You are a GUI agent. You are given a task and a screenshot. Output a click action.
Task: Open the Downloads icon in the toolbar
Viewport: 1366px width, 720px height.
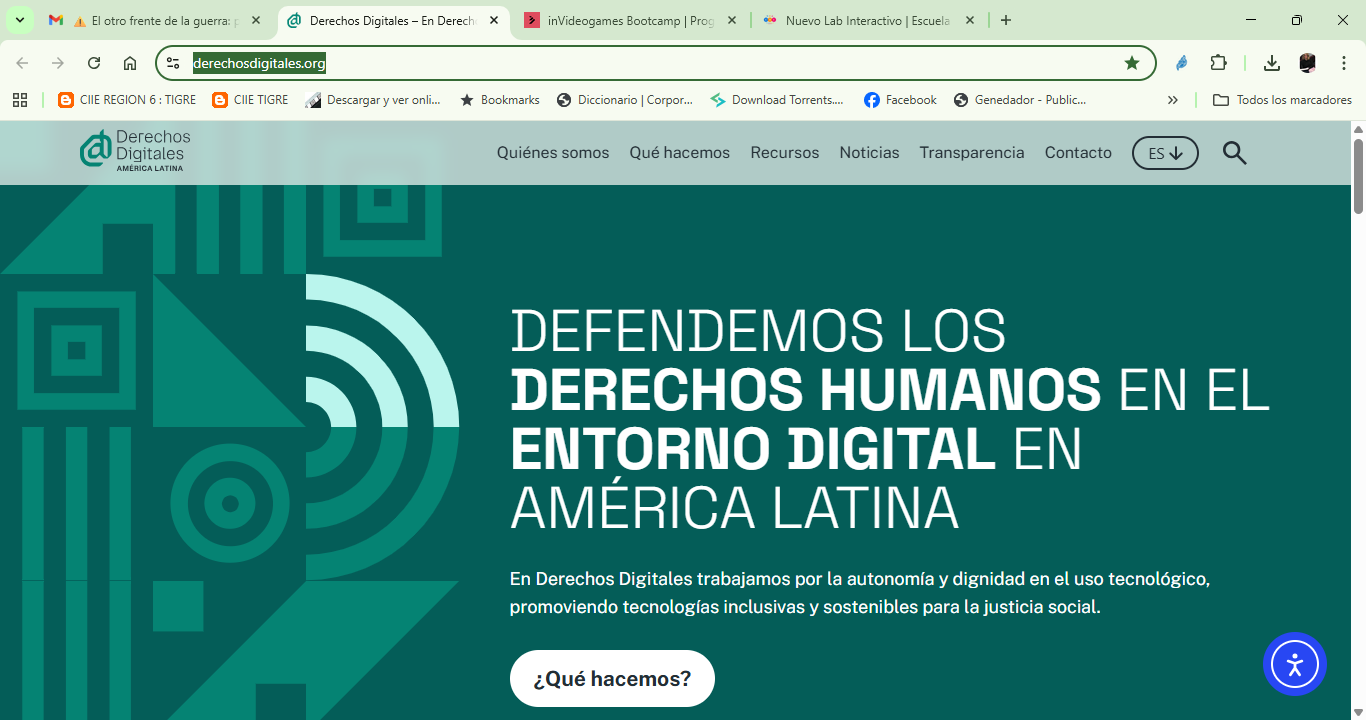point(1271,62)
